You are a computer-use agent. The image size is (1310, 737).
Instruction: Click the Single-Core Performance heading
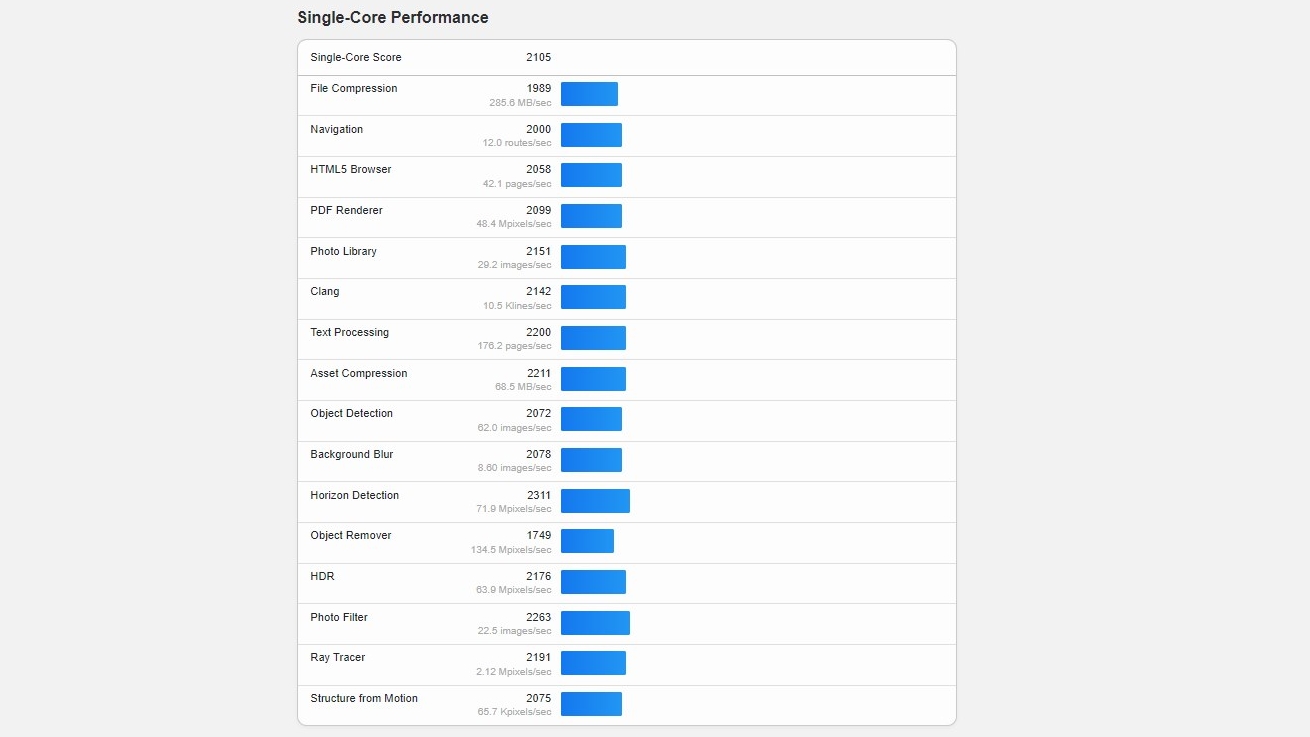393,18
